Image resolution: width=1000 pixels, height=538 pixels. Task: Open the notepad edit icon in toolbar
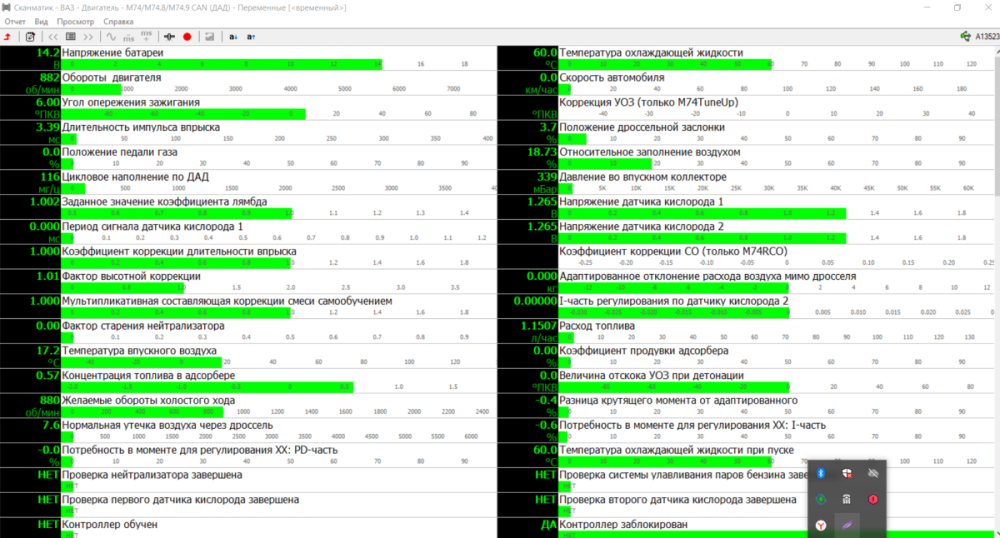tap(30, 37)
